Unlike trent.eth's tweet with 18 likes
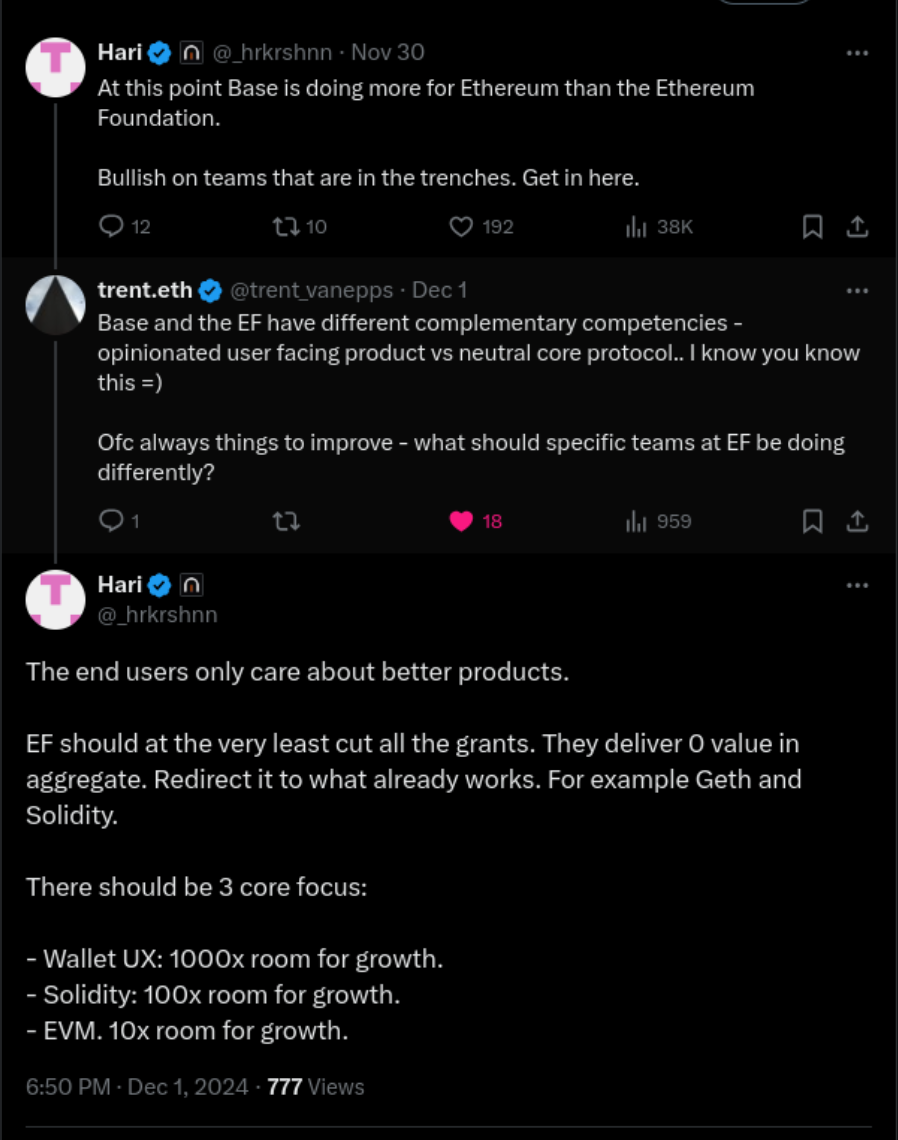Screen dimensions: 898x1140 [461, 521]
